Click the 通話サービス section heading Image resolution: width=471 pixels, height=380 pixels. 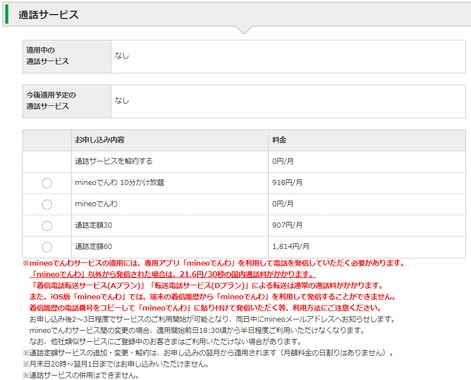(49, 15)
